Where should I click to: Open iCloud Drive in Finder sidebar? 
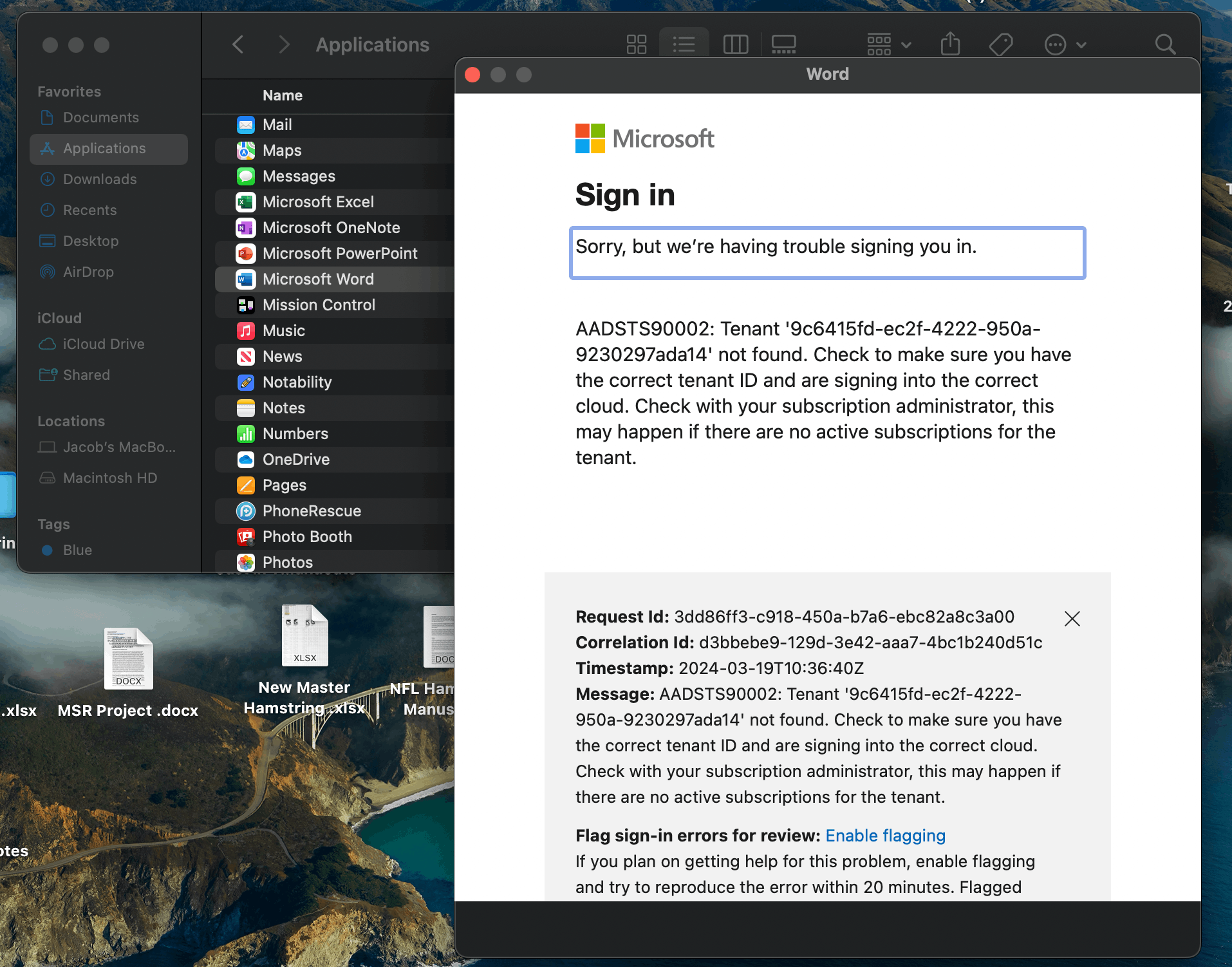[x=108, y=344]
